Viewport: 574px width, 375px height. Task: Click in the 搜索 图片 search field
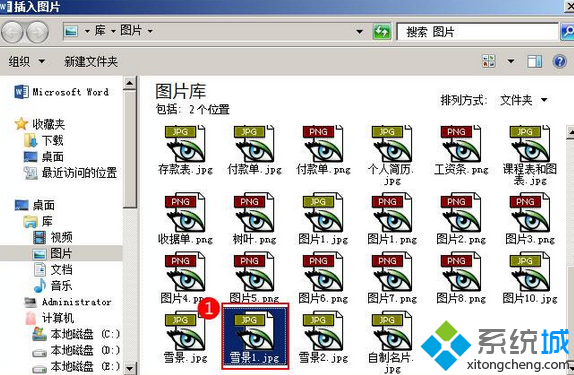coord(477,32)
